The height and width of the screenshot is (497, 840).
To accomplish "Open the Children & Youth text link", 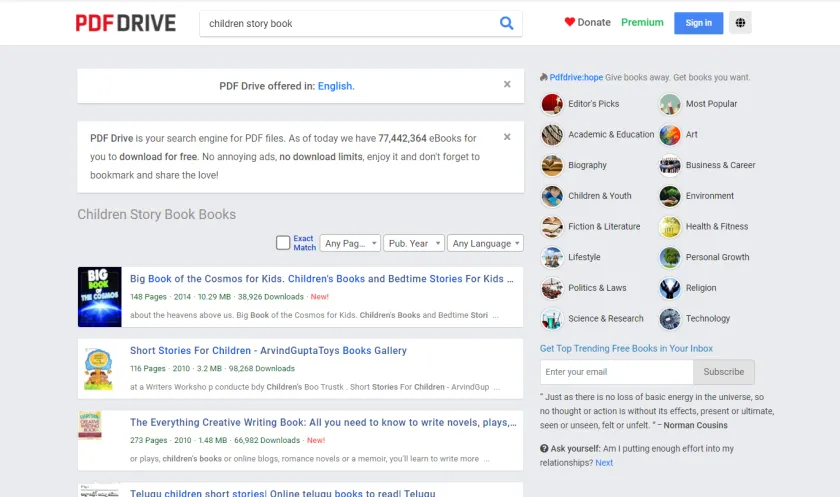I will coord(599,196).
